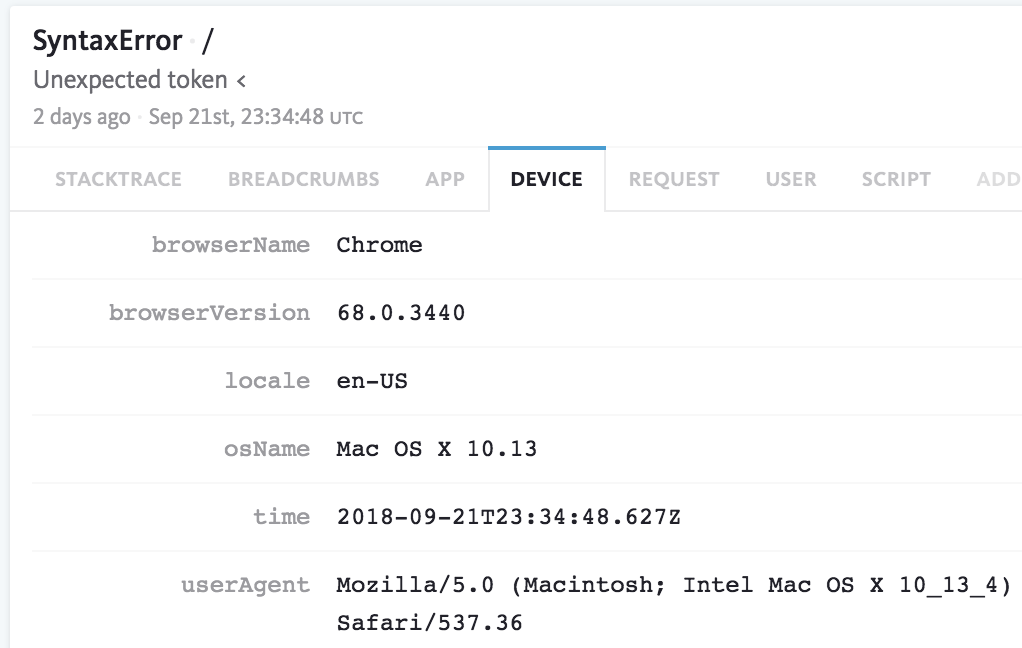Open the REQUEST tab

673,179
